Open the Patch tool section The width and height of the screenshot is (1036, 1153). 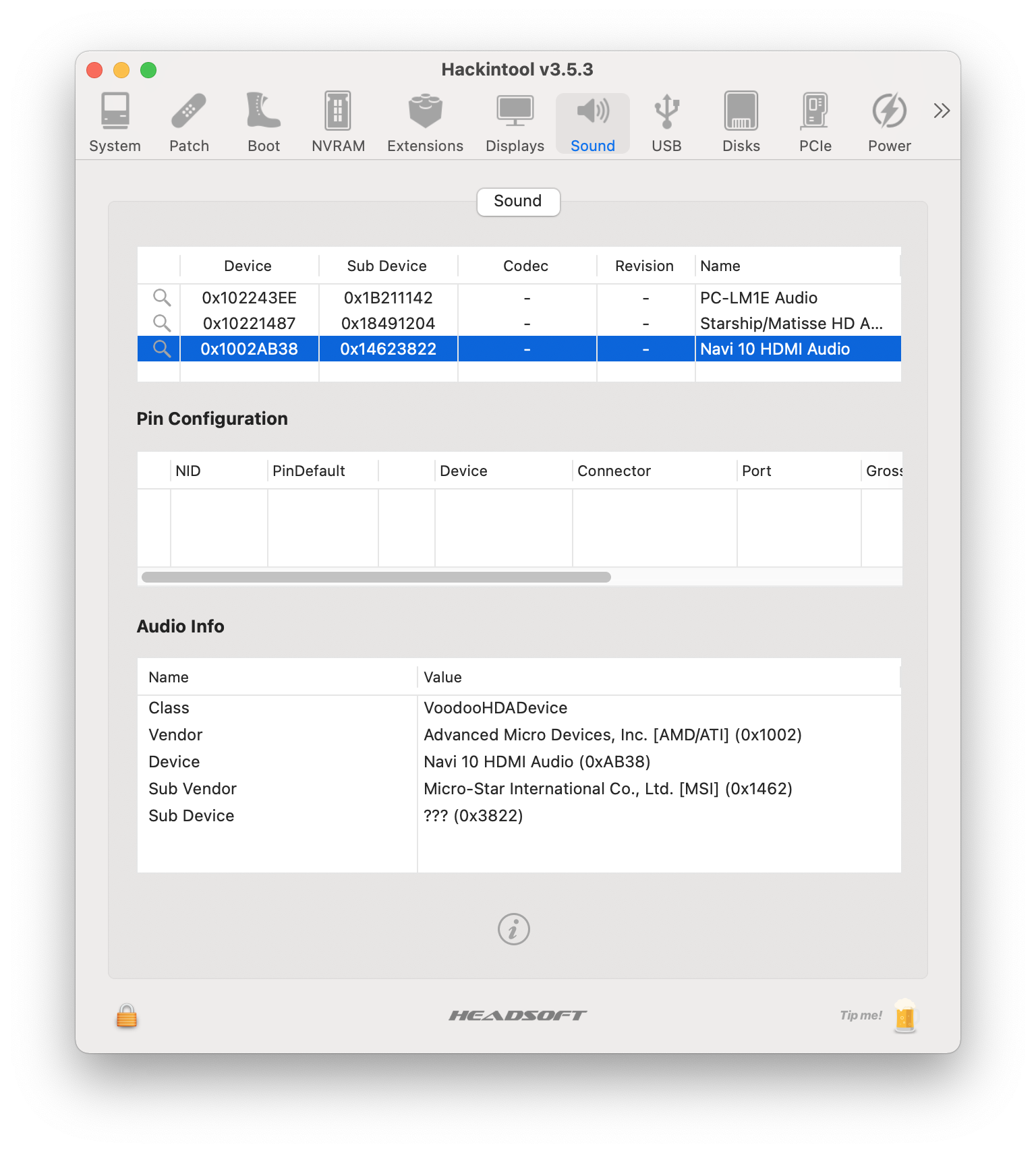(x=189, y=123)
